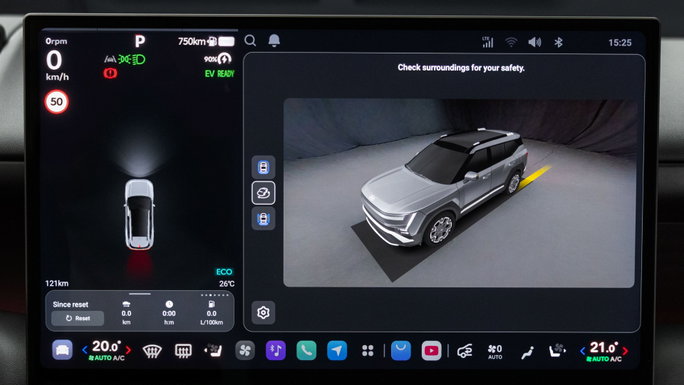Tap the 15:25 clock
684x385 pixels.
click(620, 42)
